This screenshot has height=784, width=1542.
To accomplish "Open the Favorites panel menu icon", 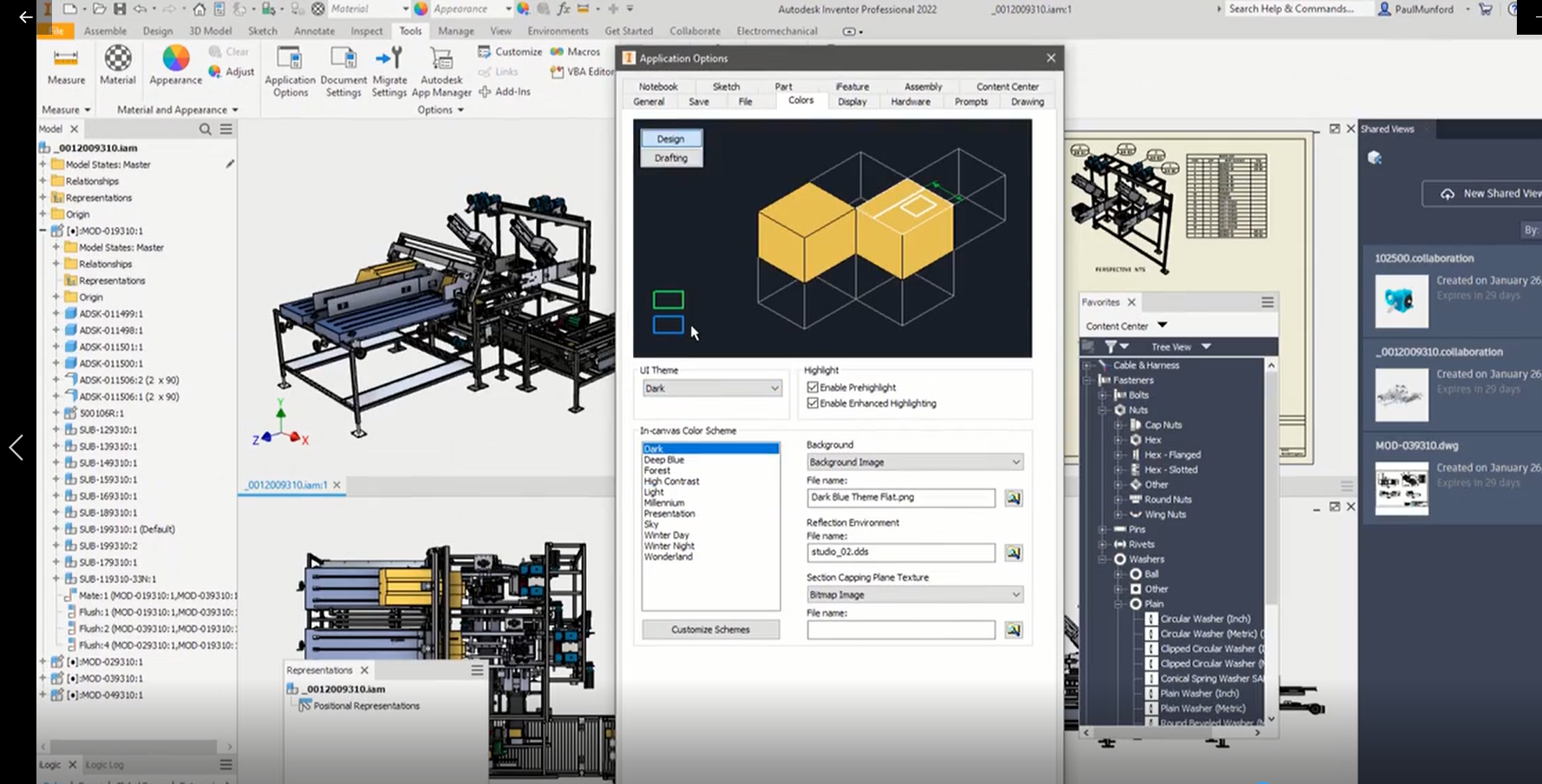I will [x=1267, y=302].
